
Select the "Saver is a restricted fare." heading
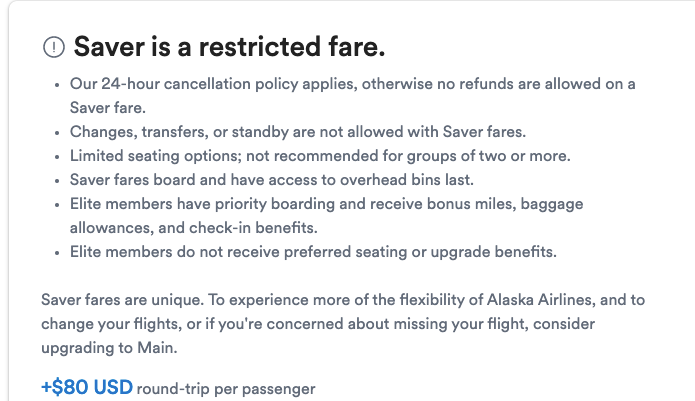229,47
